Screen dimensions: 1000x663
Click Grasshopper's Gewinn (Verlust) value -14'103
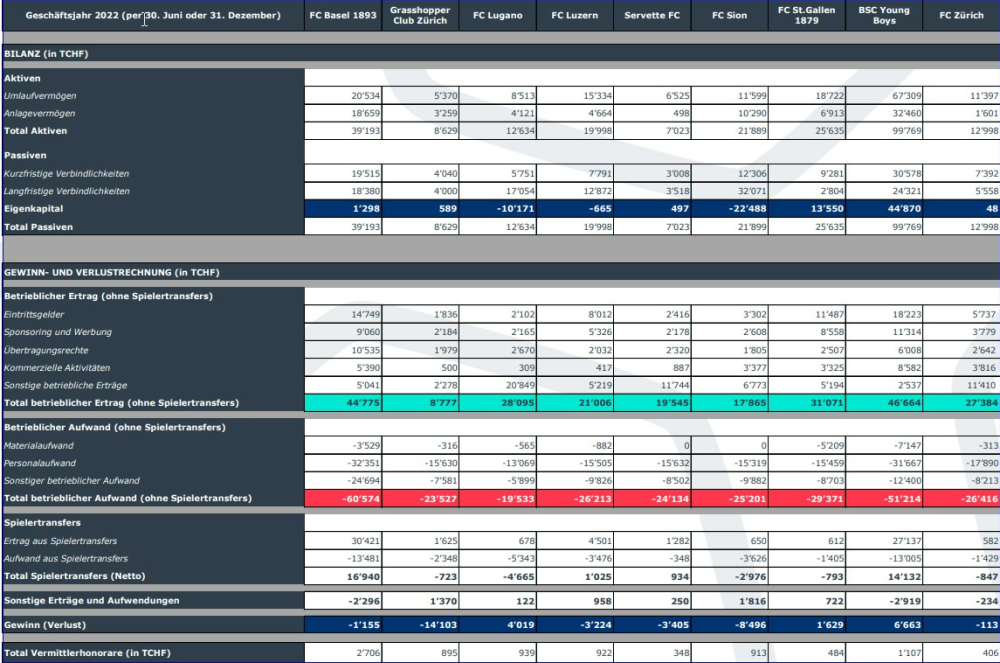(x=419, y=624)
